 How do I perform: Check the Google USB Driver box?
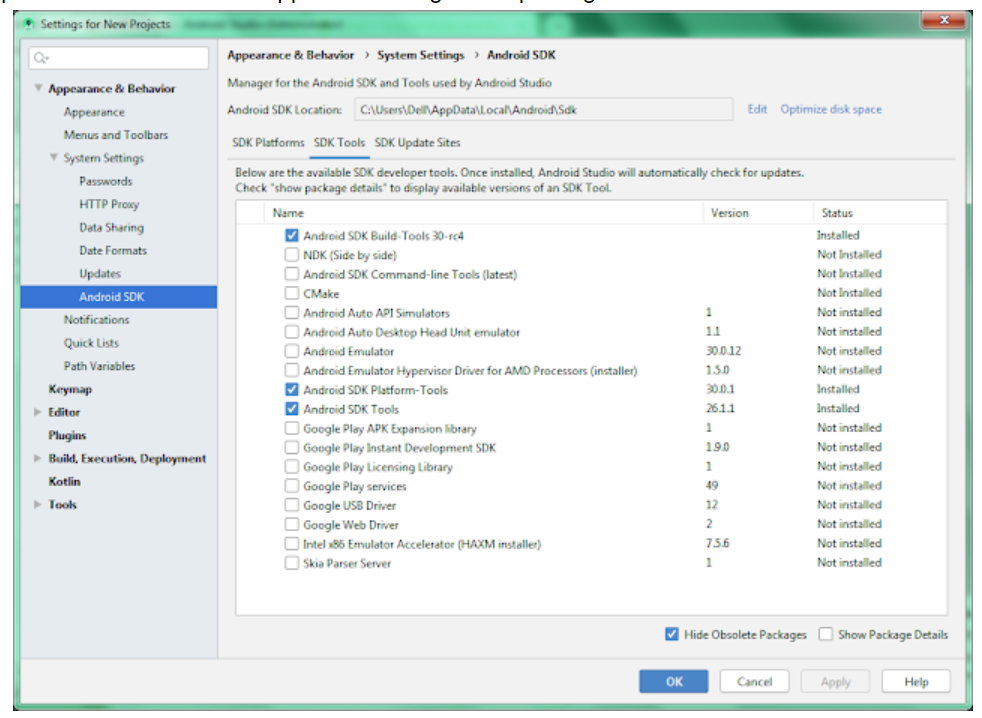tap(291, 505)
